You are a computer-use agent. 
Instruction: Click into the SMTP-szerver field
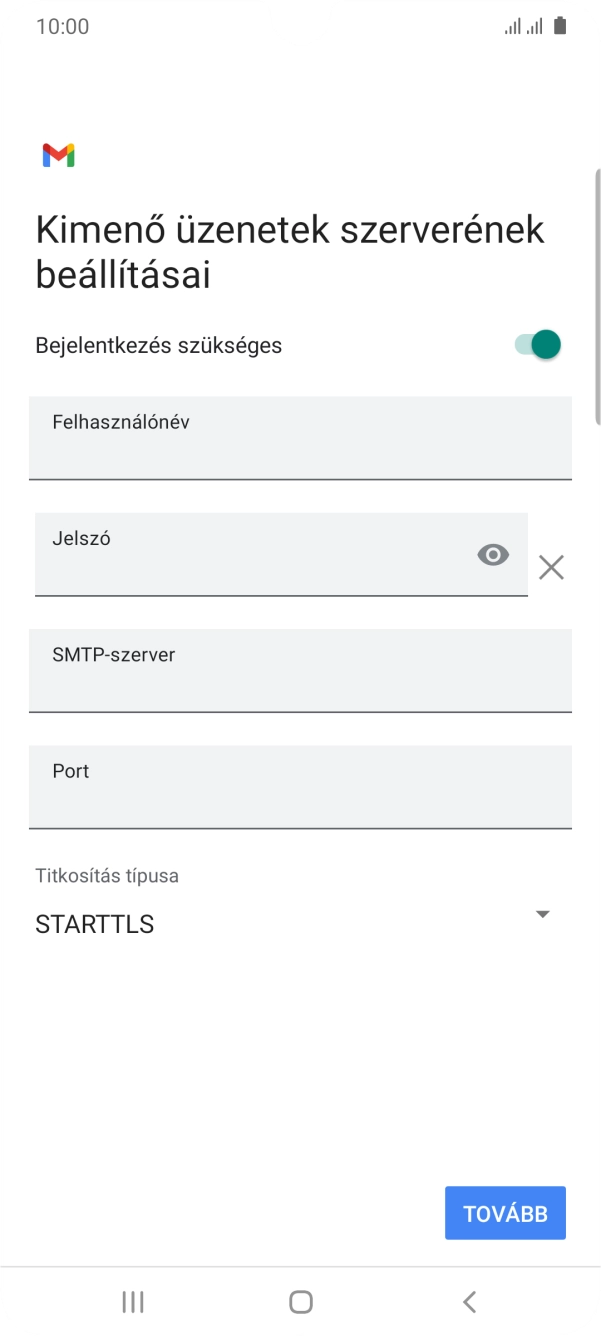(300, 671)
